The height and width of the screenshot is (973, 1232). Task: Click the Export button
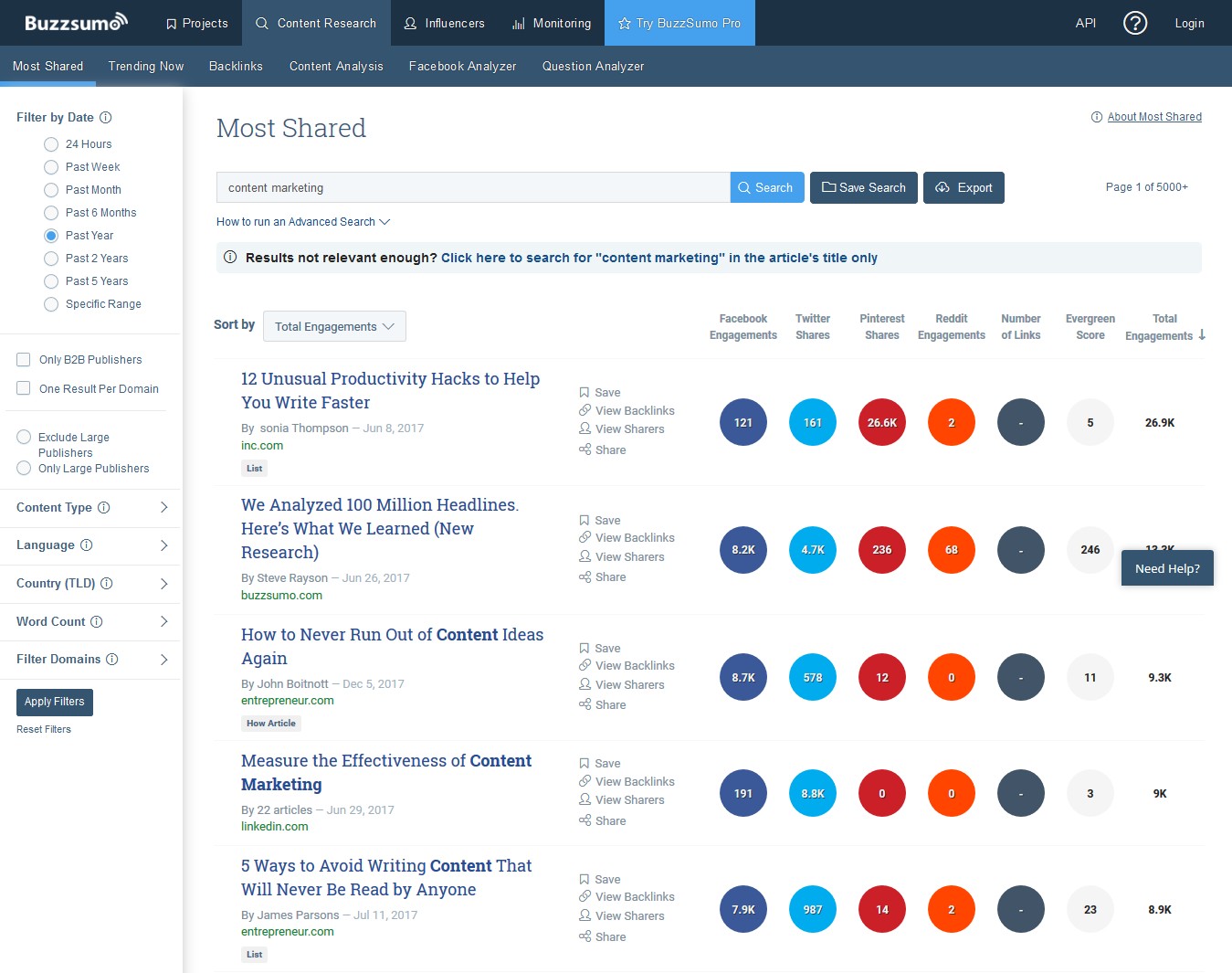point(963,187)
